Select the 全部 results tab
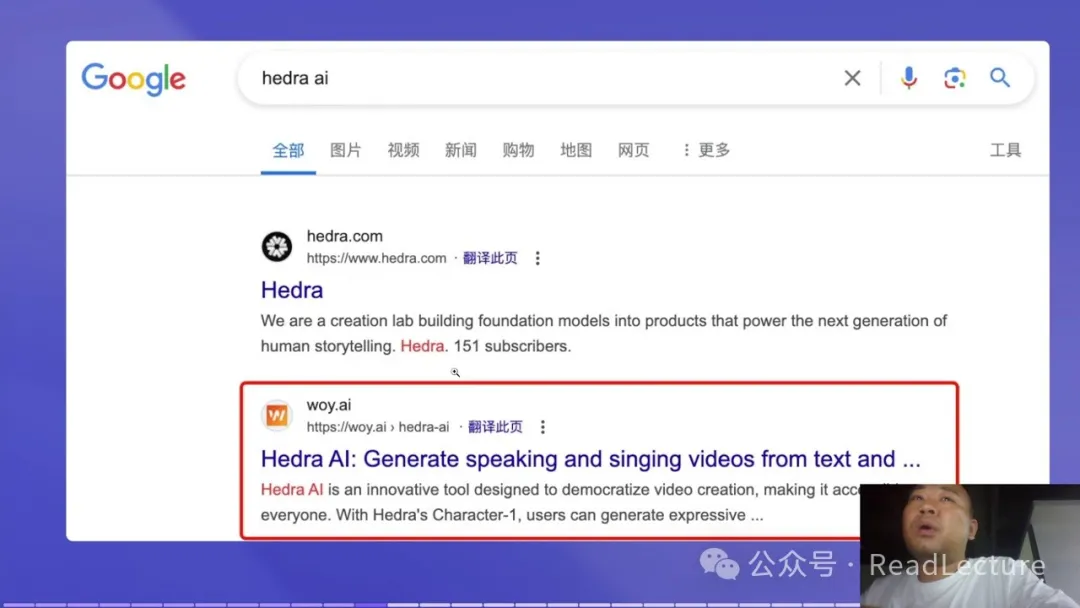This screenshot has width=1080, height=608. tap(288, 150)
